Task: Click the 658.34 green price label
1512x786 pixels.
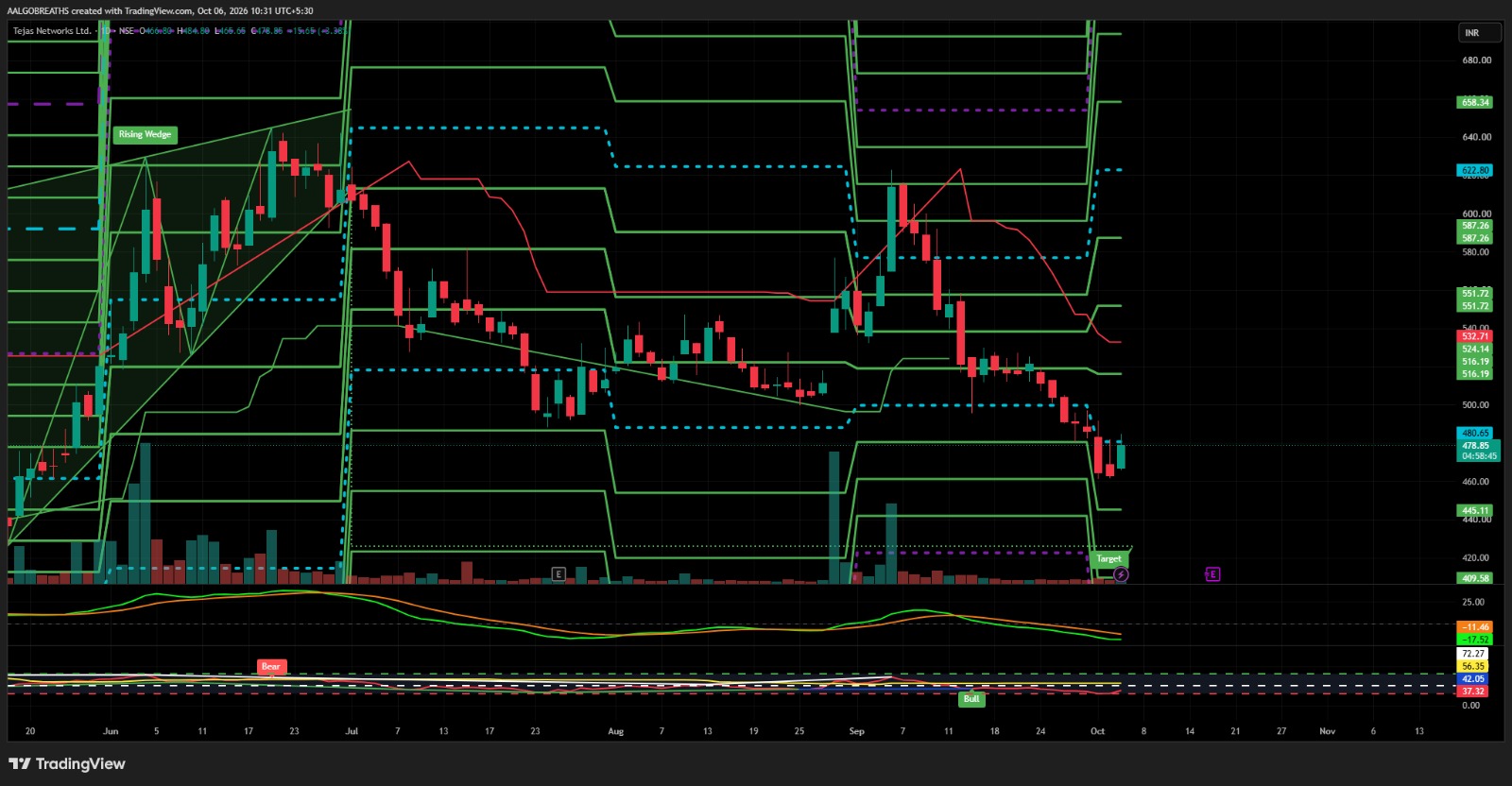Action: tap(1475, 102)
